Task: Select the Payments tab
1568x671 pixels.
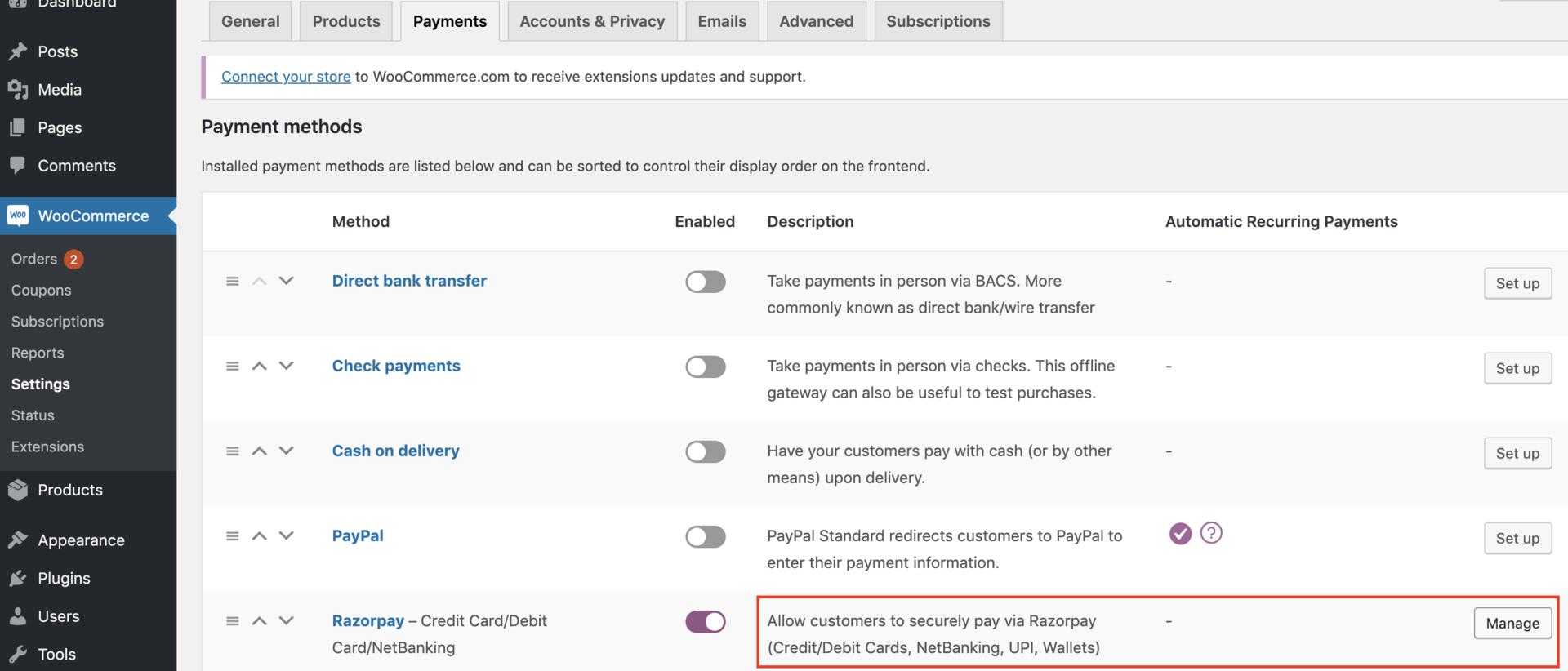Action: [x=450, y=21]
